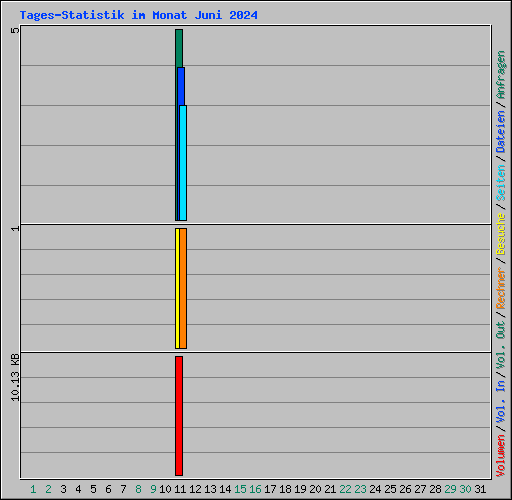Click the green Anfragen bar for day 11
The height and width of the screenshot is (500, 512).
(179, 48)
